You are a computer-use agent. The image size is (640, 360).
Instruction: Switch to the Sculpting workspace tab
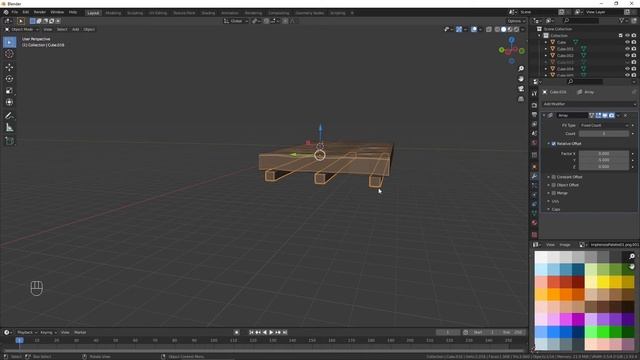pyautogui.click(x=135, y=13)
